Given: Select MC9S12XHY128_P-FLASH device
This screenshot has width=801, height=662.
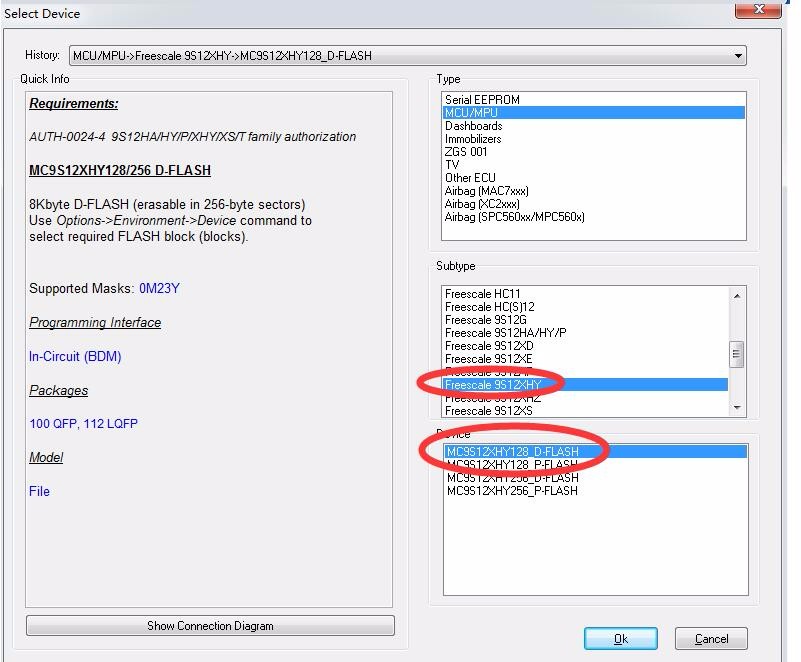Looking at the screenshot, I should point(596,465).
